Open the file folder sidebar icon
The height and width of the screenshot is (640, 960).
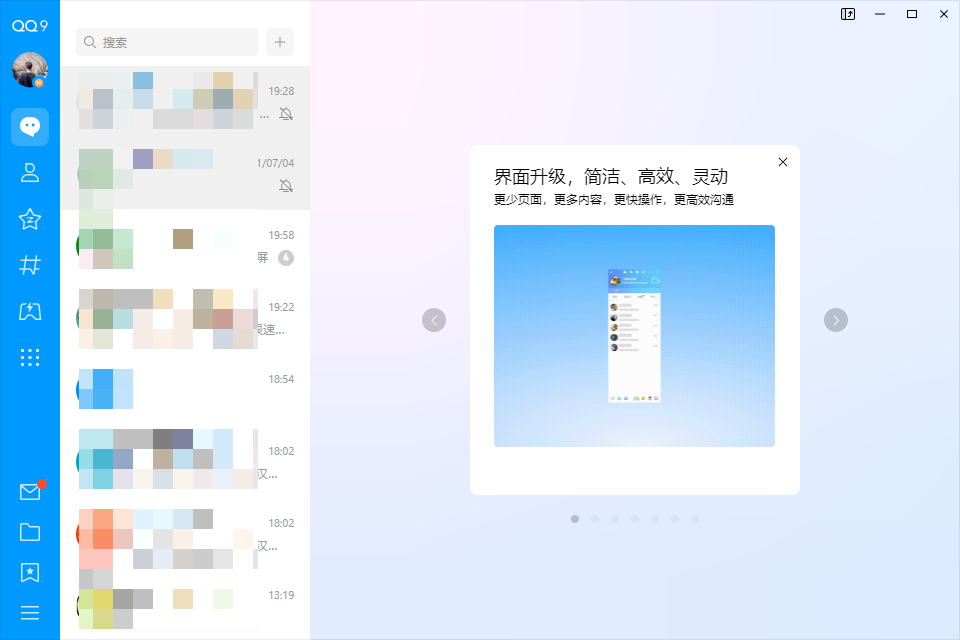[x=30, y=531]
